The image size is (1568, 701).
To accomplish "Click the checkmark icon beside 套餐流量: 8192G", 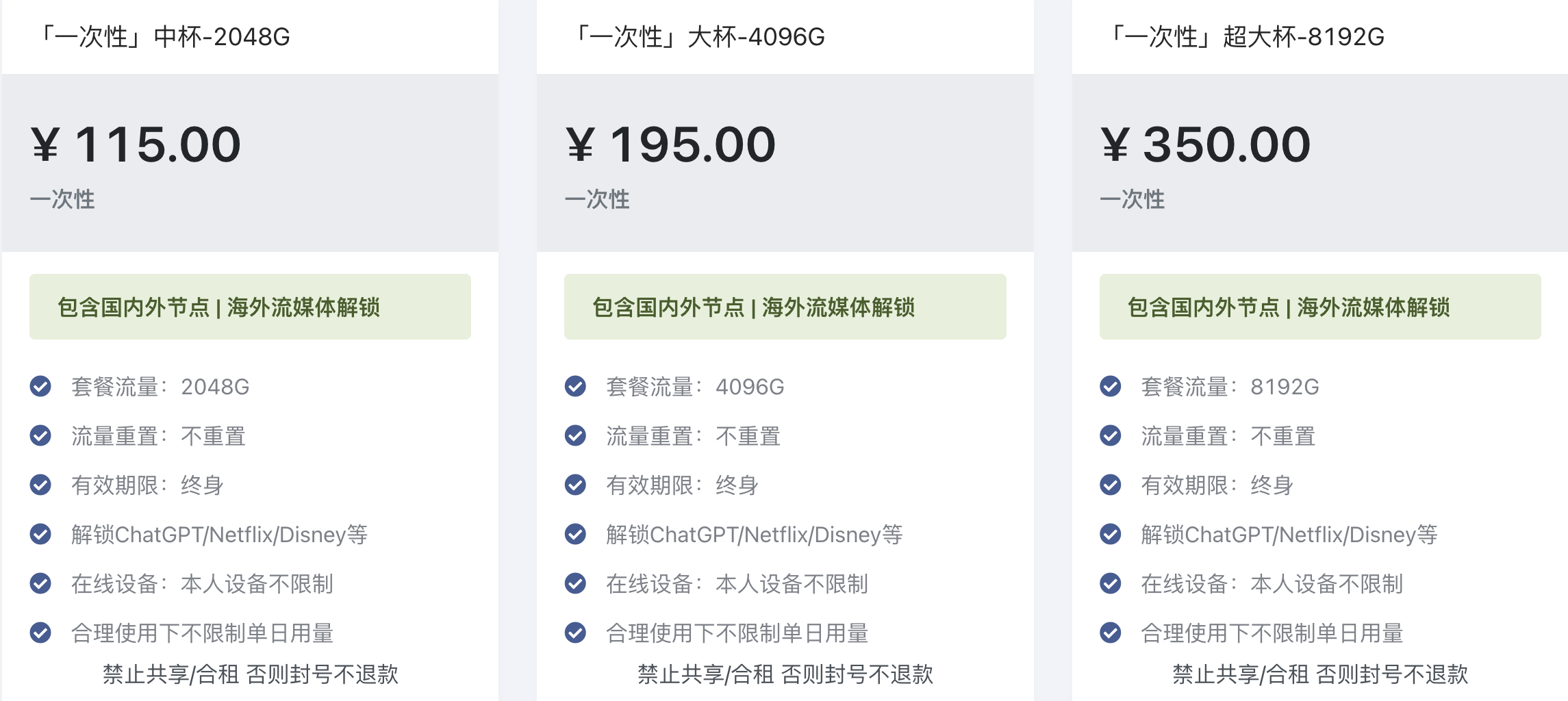I will 1110,387.
